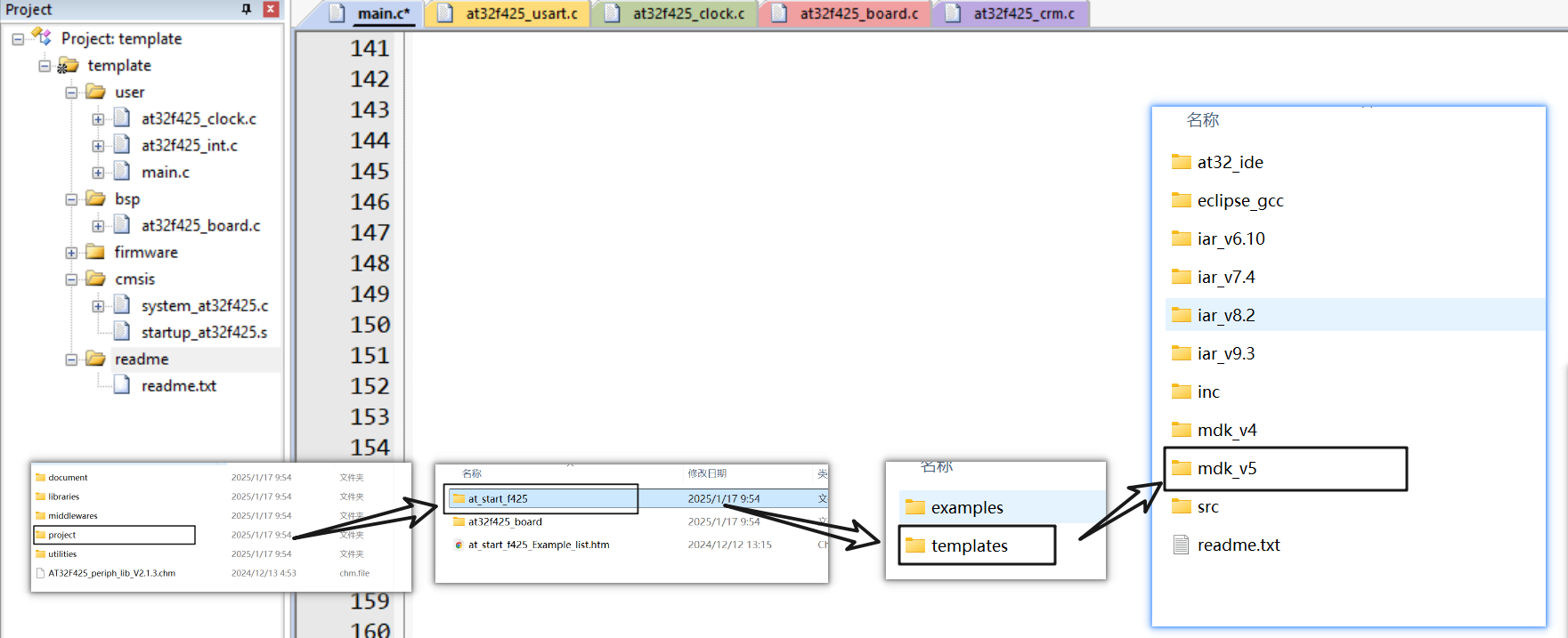Image resolution: width=1568 pixels, height=638 pixels.
Task: Select the cmsis group folder icon
Action: click(95, 279)
